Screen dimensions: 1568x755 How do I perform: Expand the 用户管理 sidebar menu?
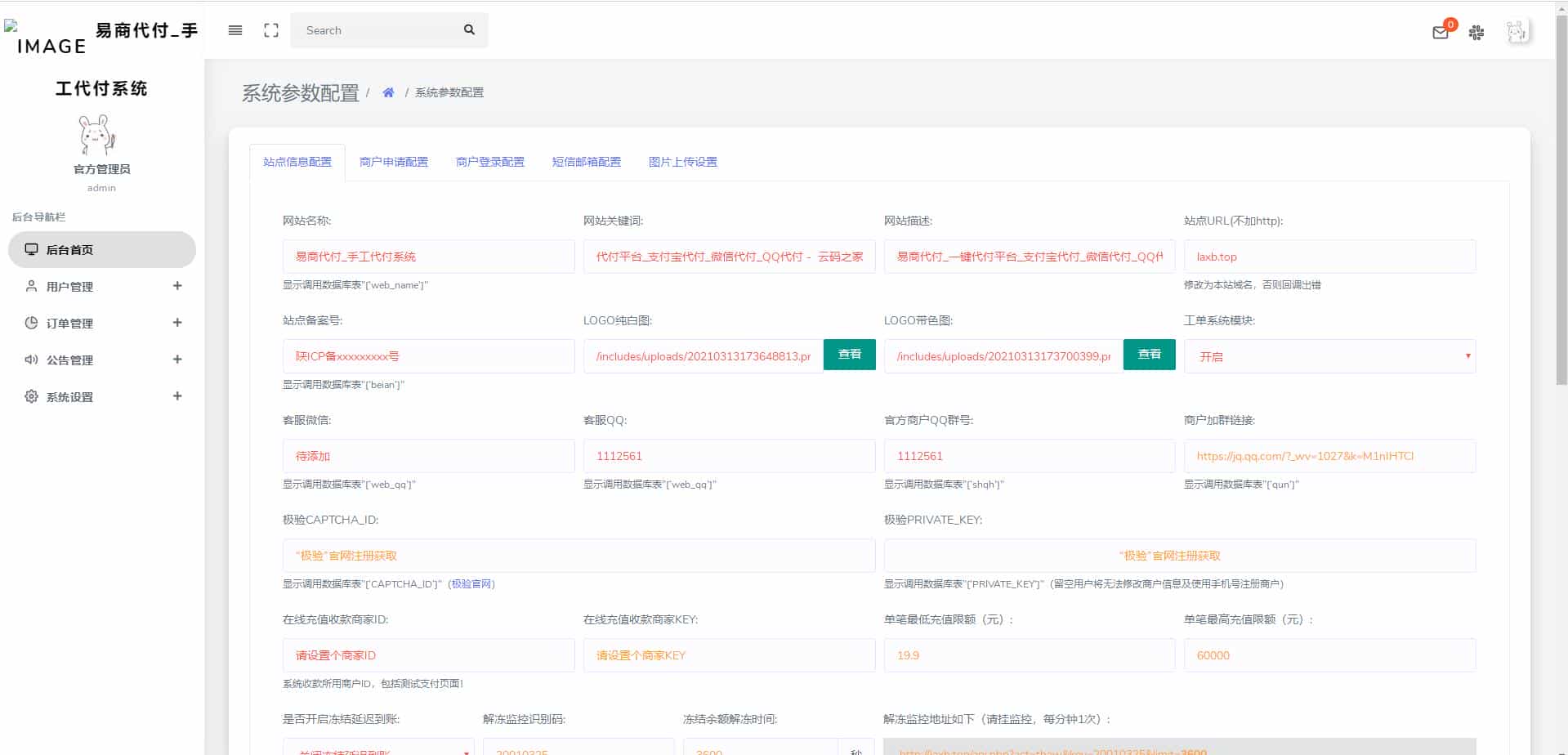pyautogui.click(x=102, y=287)
